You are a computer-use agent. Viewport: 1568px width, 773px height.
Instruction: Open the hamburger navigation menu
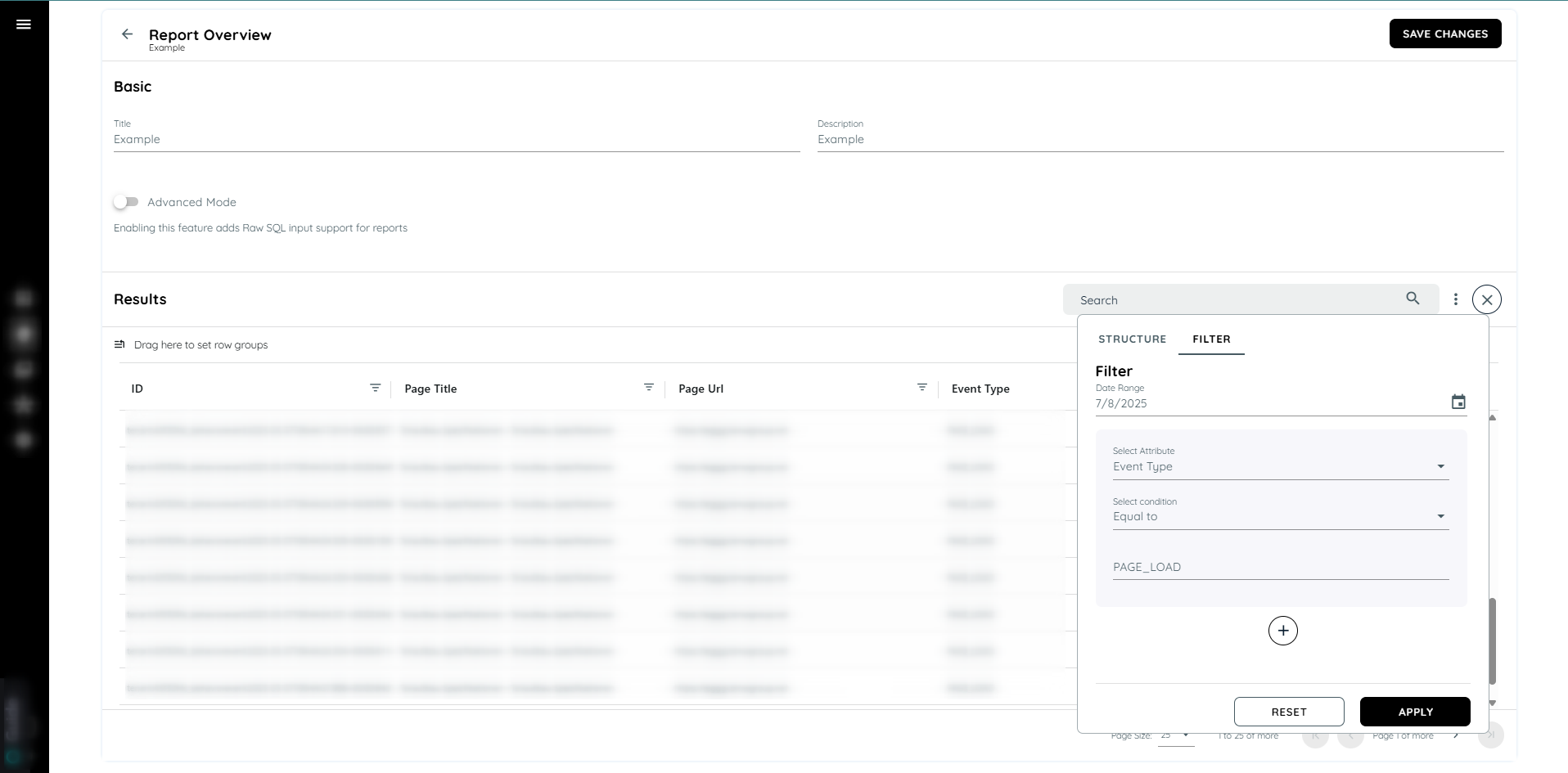tap(24, 25)
